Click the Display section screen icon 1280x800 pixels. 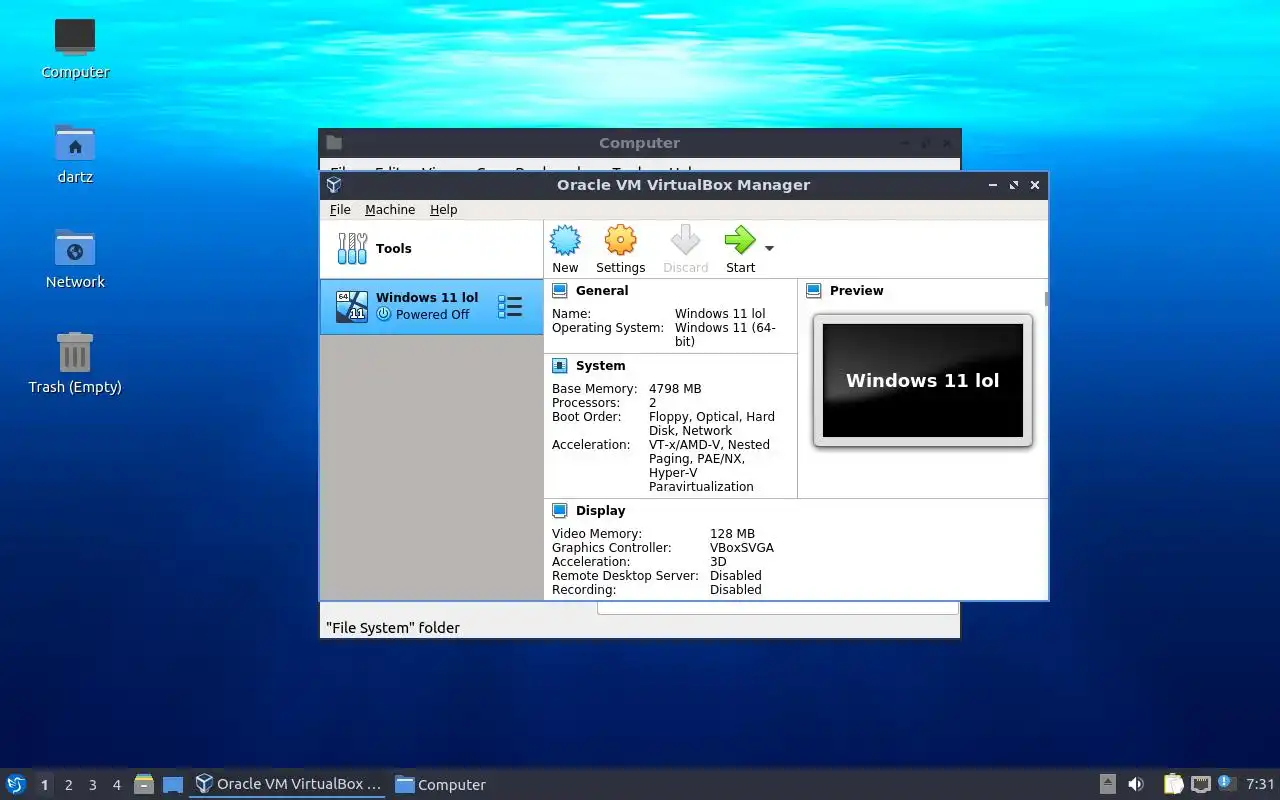click(x=560, y=511)
